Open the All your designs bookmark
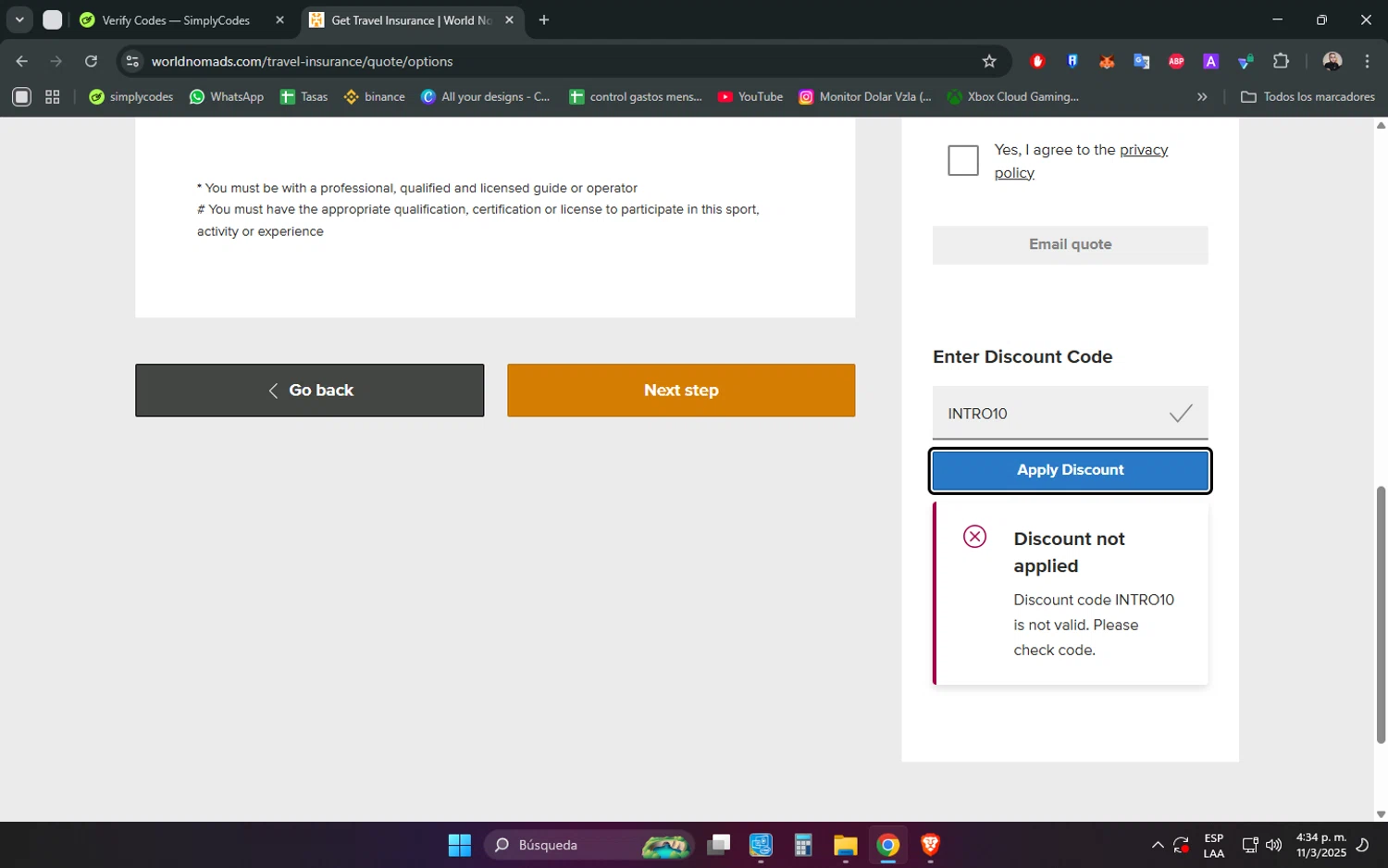The image size is (1388, 868). coord(486,96)
